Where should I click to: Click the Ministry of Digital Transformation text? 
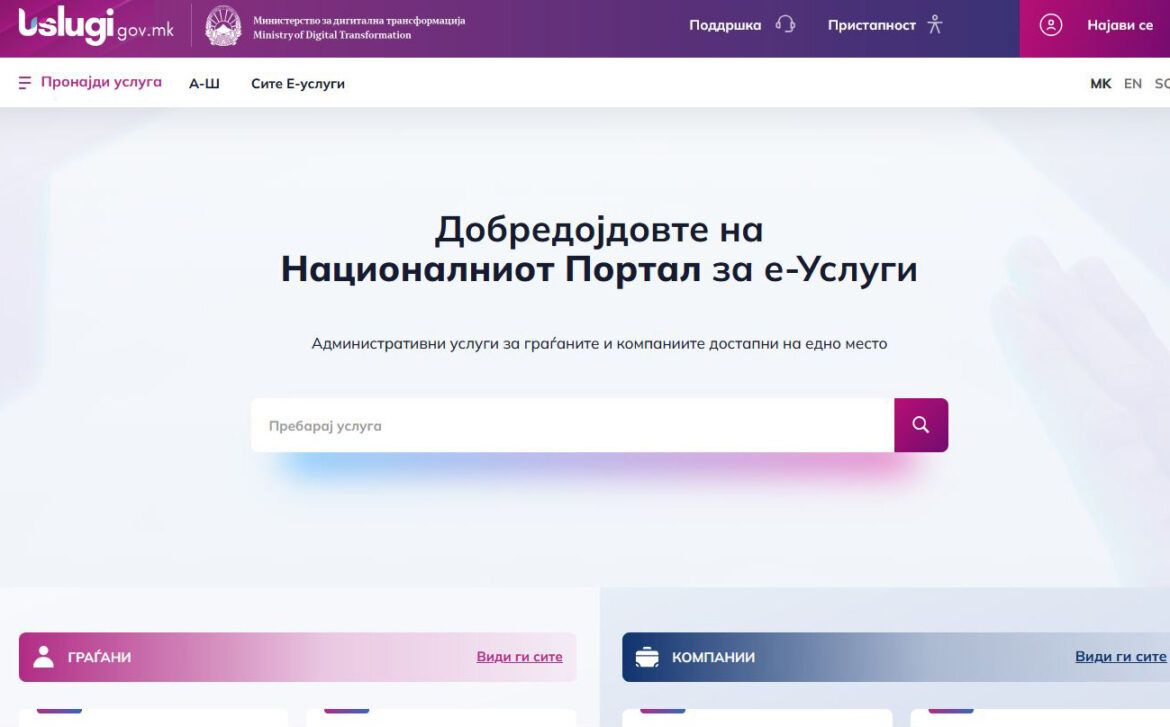tap(358, 28)
